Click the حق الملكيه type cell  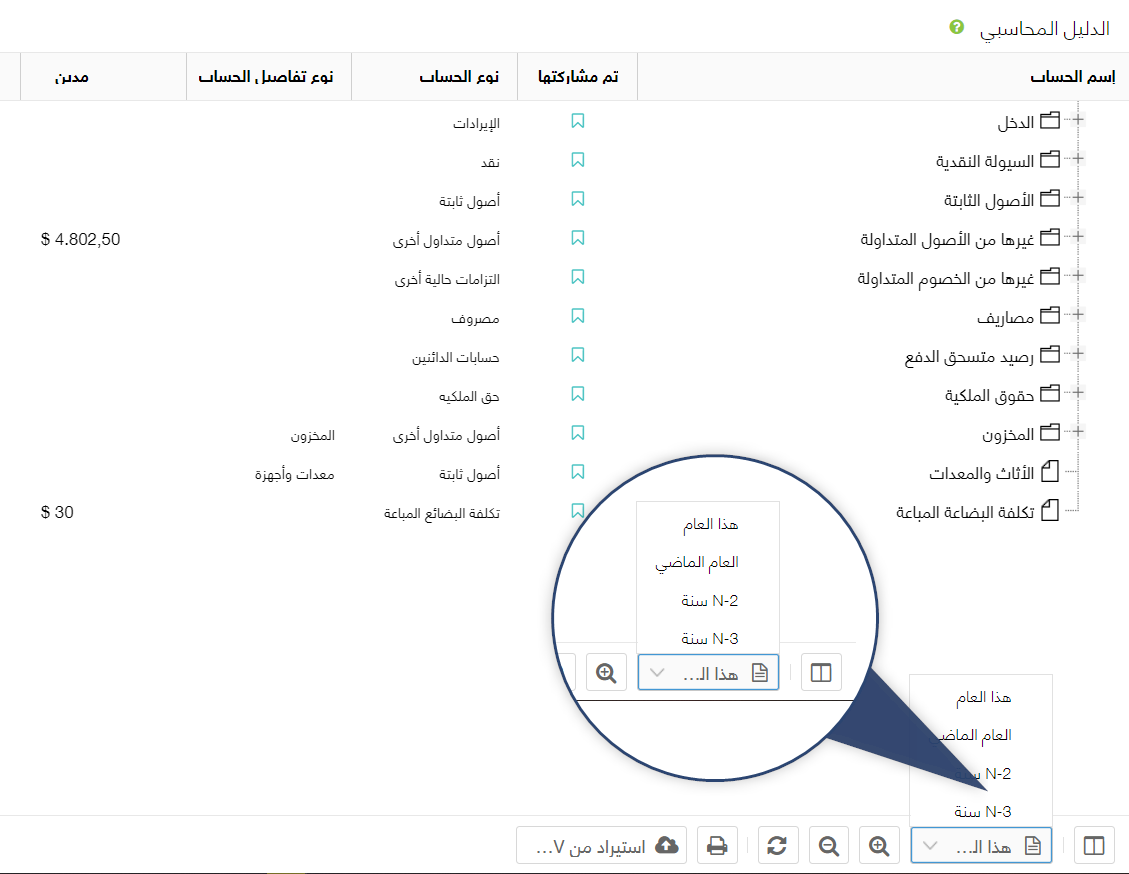point(469,396)
